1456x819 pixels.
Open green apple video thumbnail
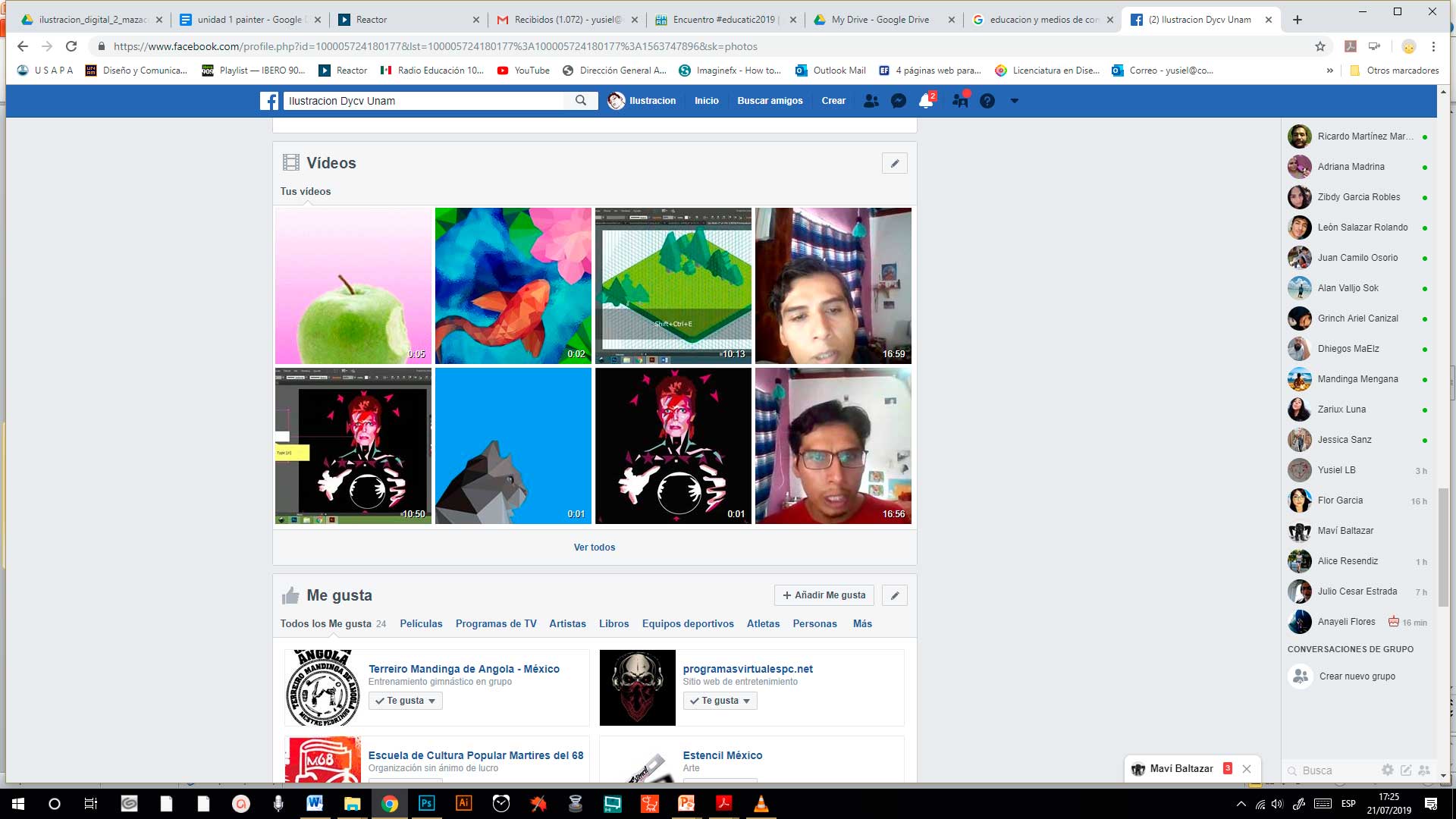(353, 286)
